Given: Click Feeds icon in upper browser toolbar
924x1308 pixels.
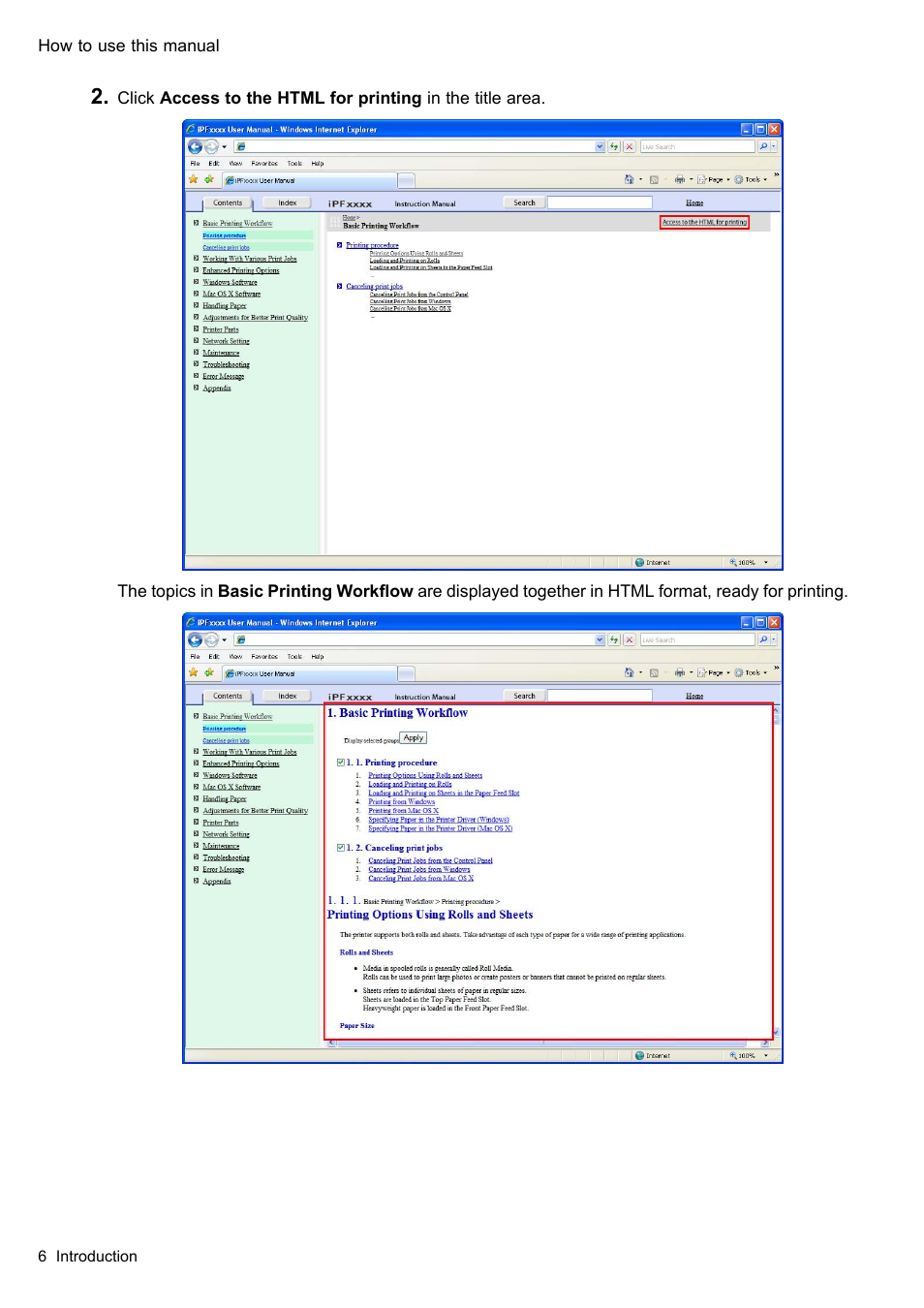Looking at the screenshot, I should [x=654, y=179].
